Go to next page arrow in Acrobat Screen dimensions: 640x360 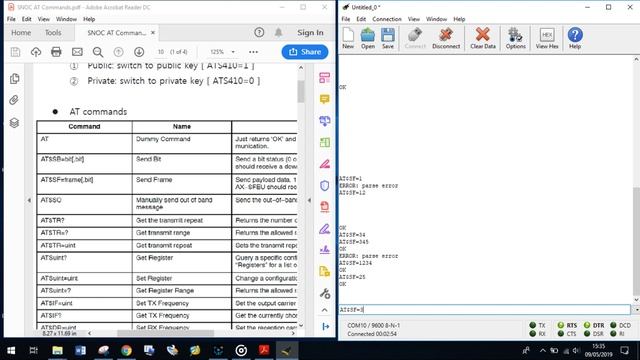(x=139, y=52)
